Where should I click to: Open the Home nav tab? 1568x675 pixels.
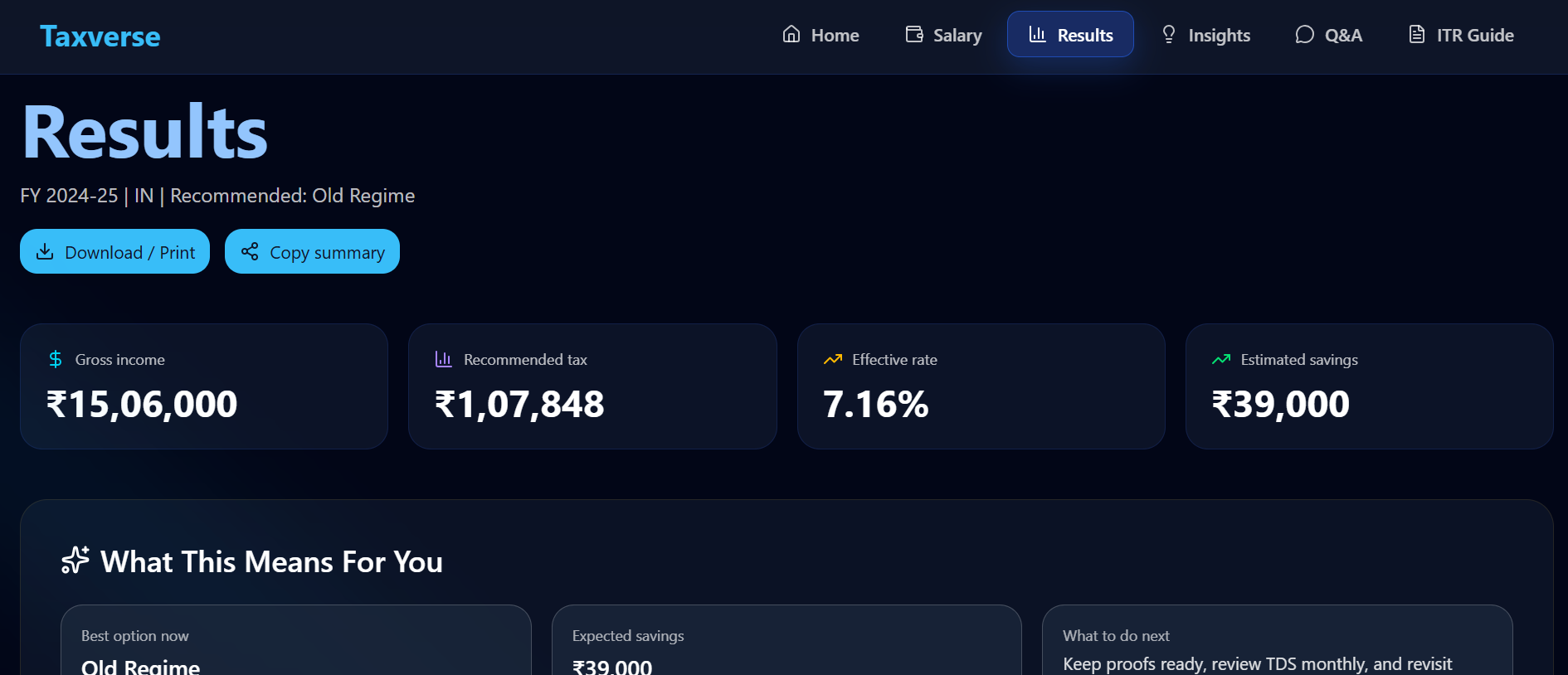coord(821,35)
